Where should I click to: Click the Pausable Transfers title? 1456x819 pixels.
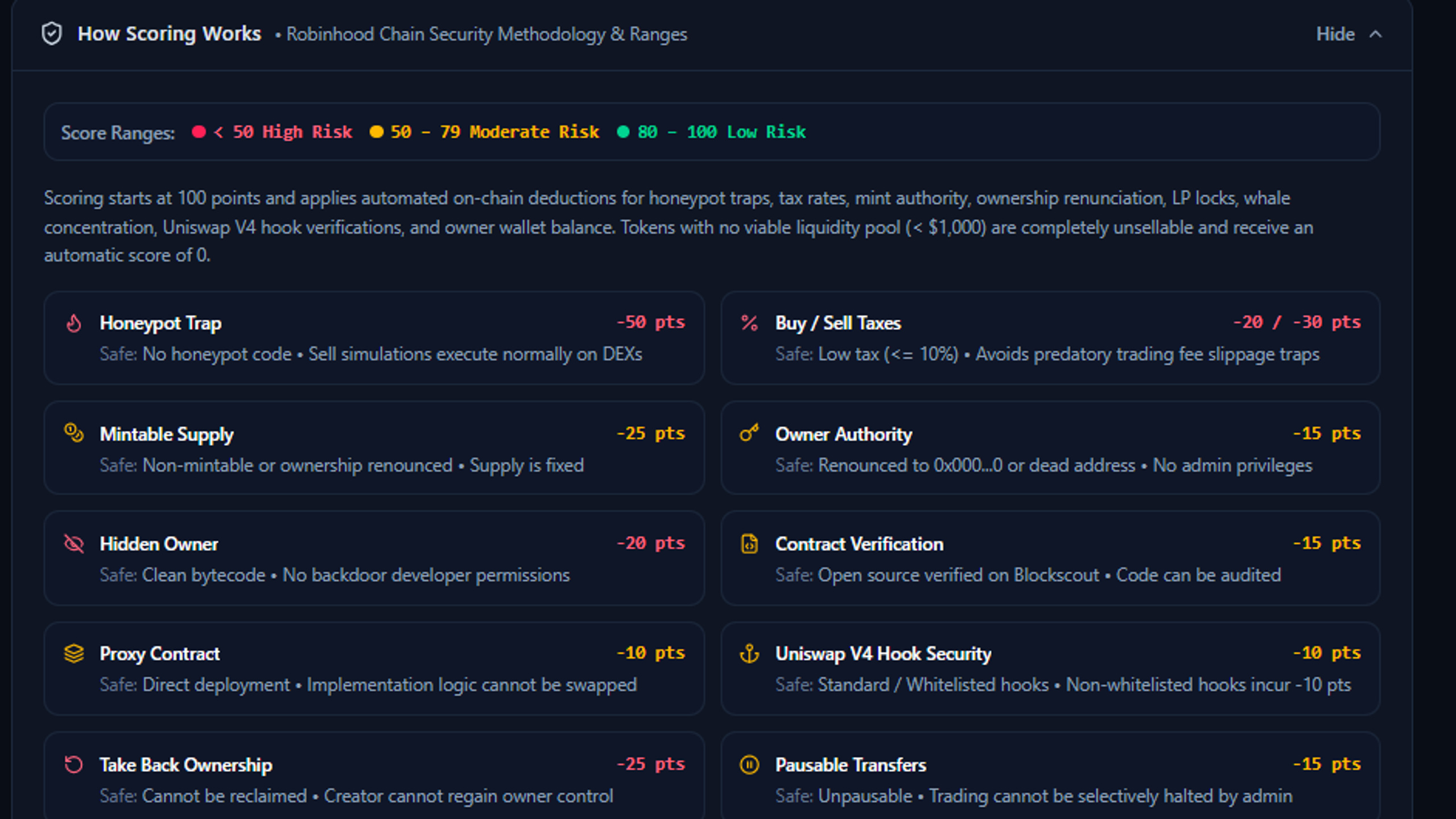(851, 765)
